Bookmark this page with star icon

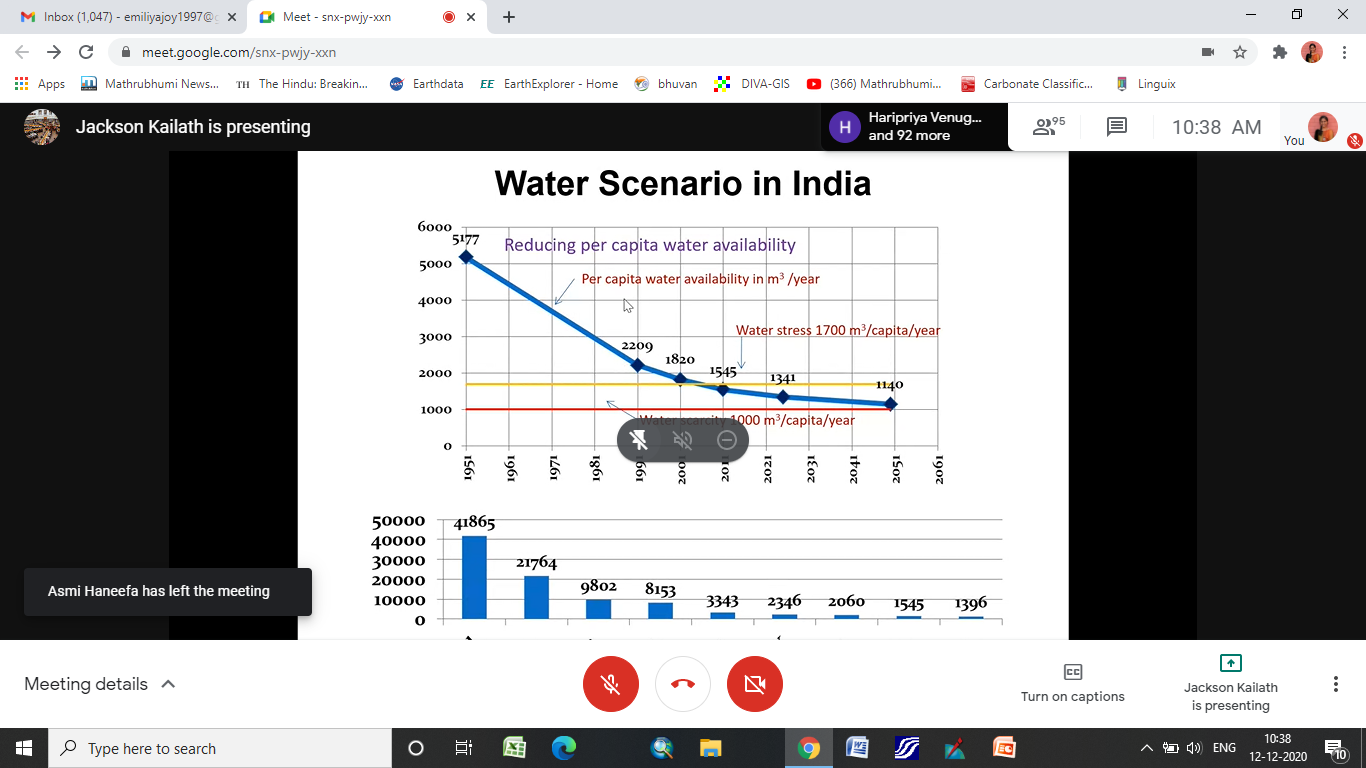click(x=1240, y=52)
